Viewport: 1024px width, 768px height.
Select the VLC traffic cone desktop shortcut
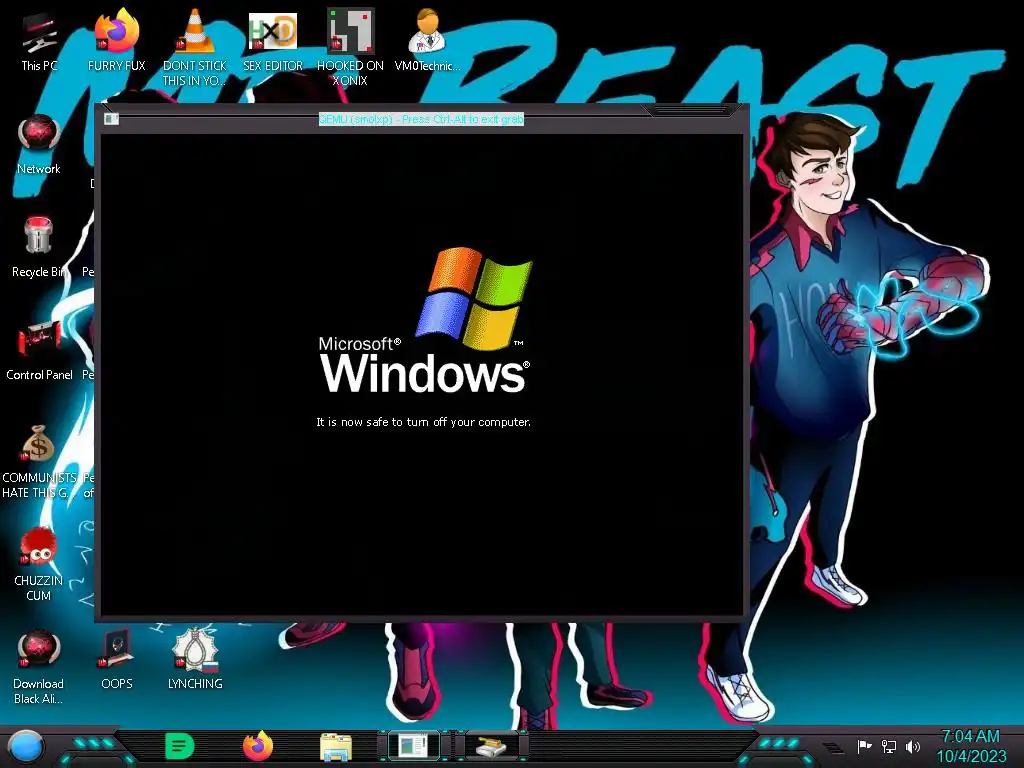pyautogui.click(x=195, y=47)
